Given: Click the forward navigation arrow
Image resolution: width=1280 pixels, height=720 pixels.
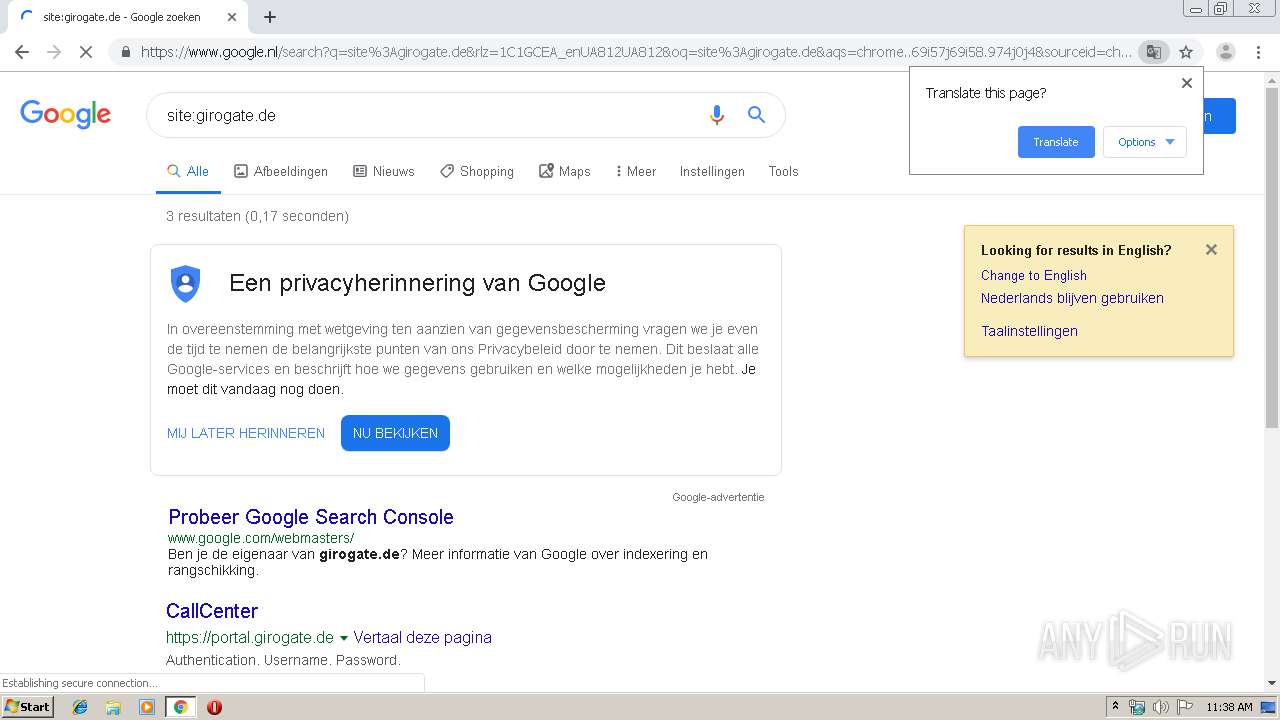Looking at the screenshot, I should [x=54, y=52].
